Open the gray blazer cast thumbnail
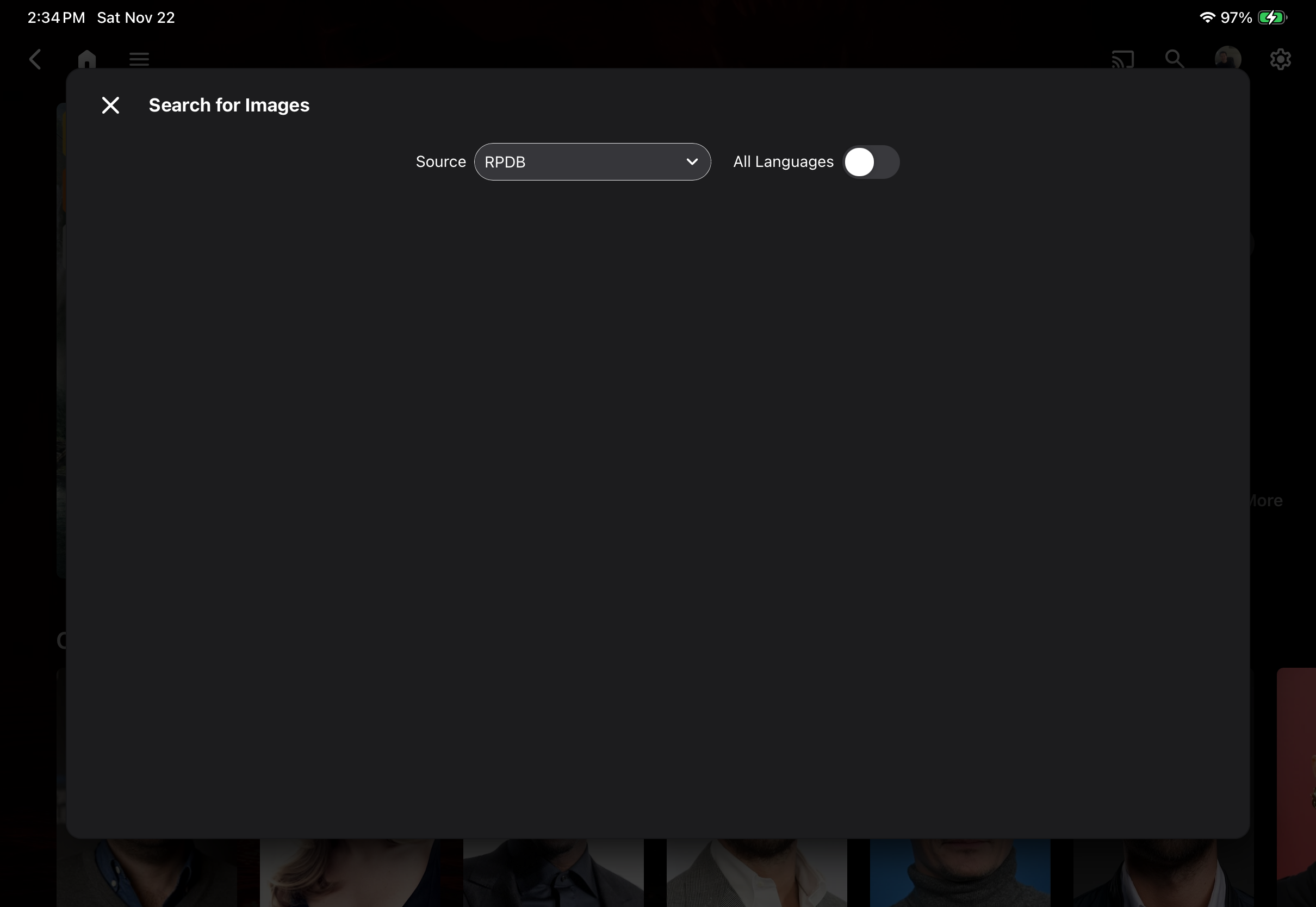Image resolution: width=1316 pixels, height=907 pixels. pos(756,872)
